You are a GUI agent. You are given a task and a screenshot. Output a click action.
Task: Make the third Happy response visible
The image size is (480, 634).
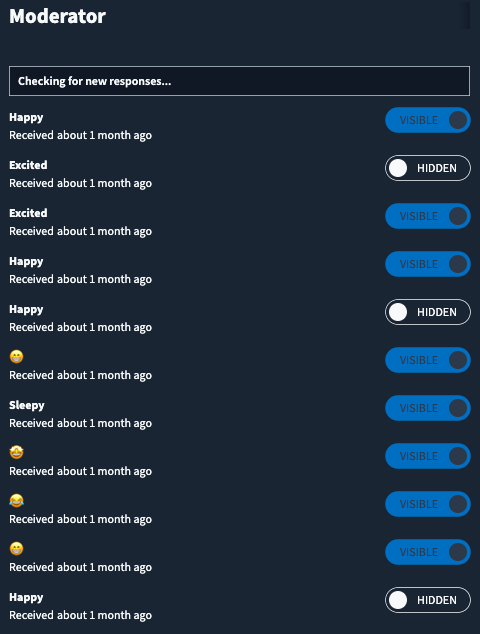tap(428, 312)
